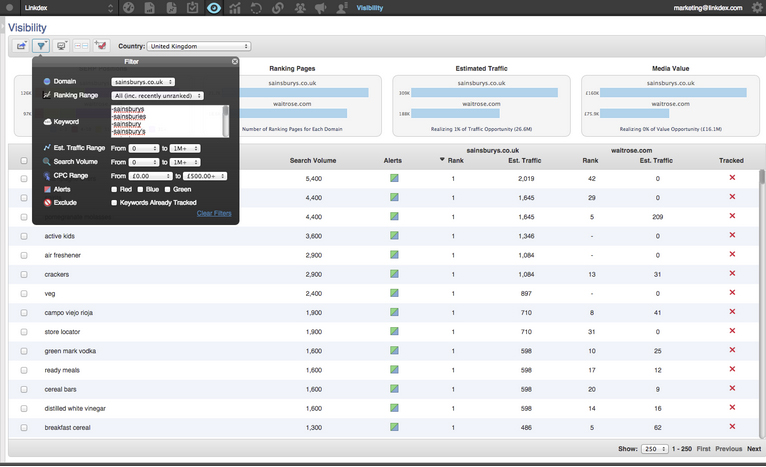Click the monitor display toolbar button
Image resolution: width=766 pixels, height=467 pixels.
[61, 46]
